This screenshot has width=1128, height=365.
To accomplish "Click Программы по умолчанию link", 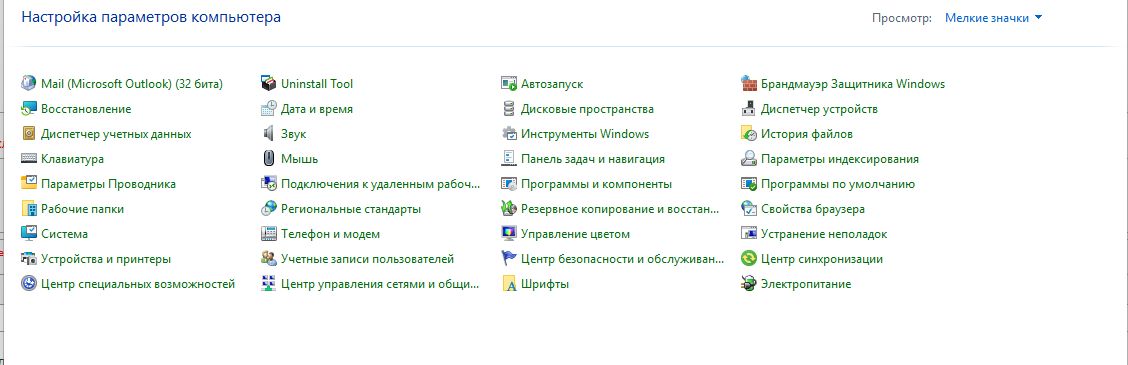I will 838,184.
